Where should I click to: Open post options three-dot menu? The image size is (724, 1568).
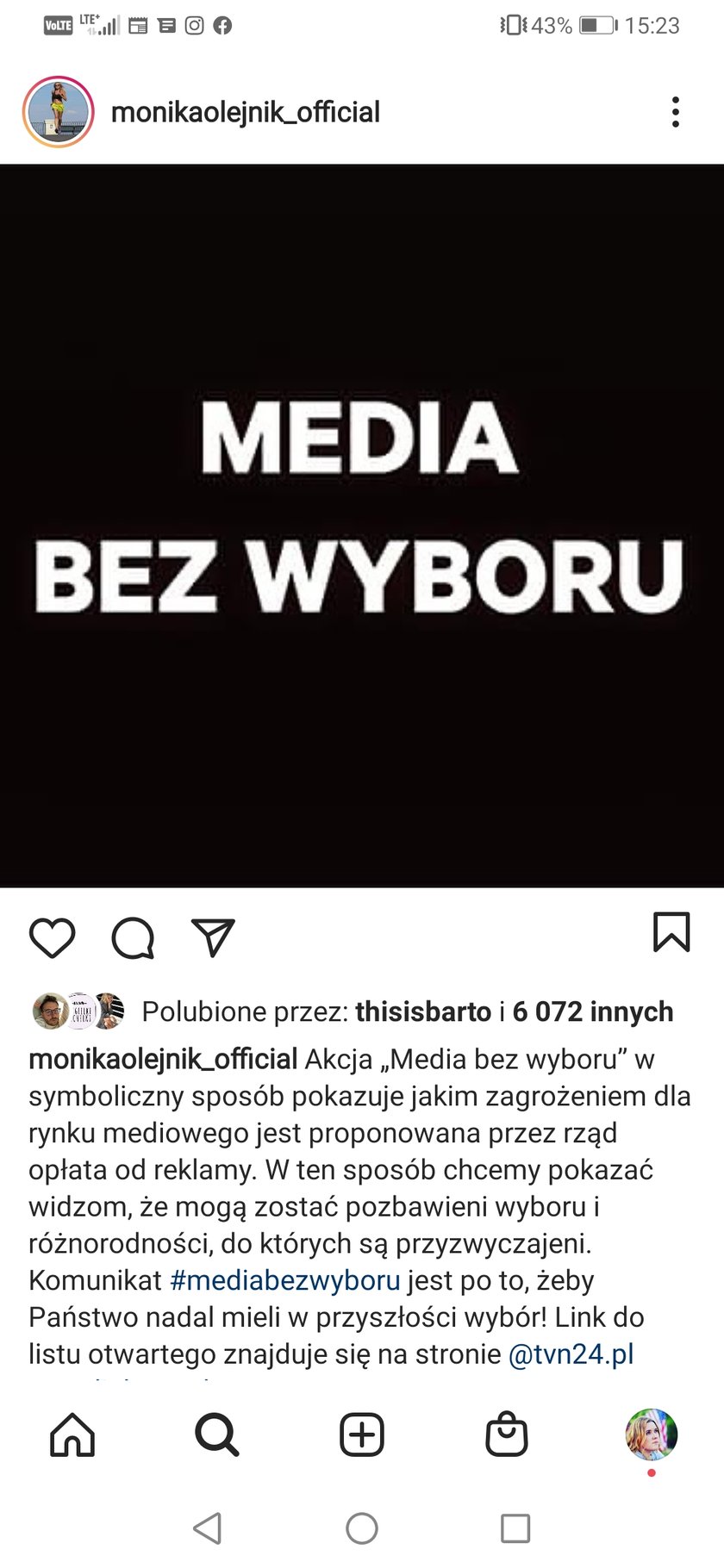pos(676,112)
